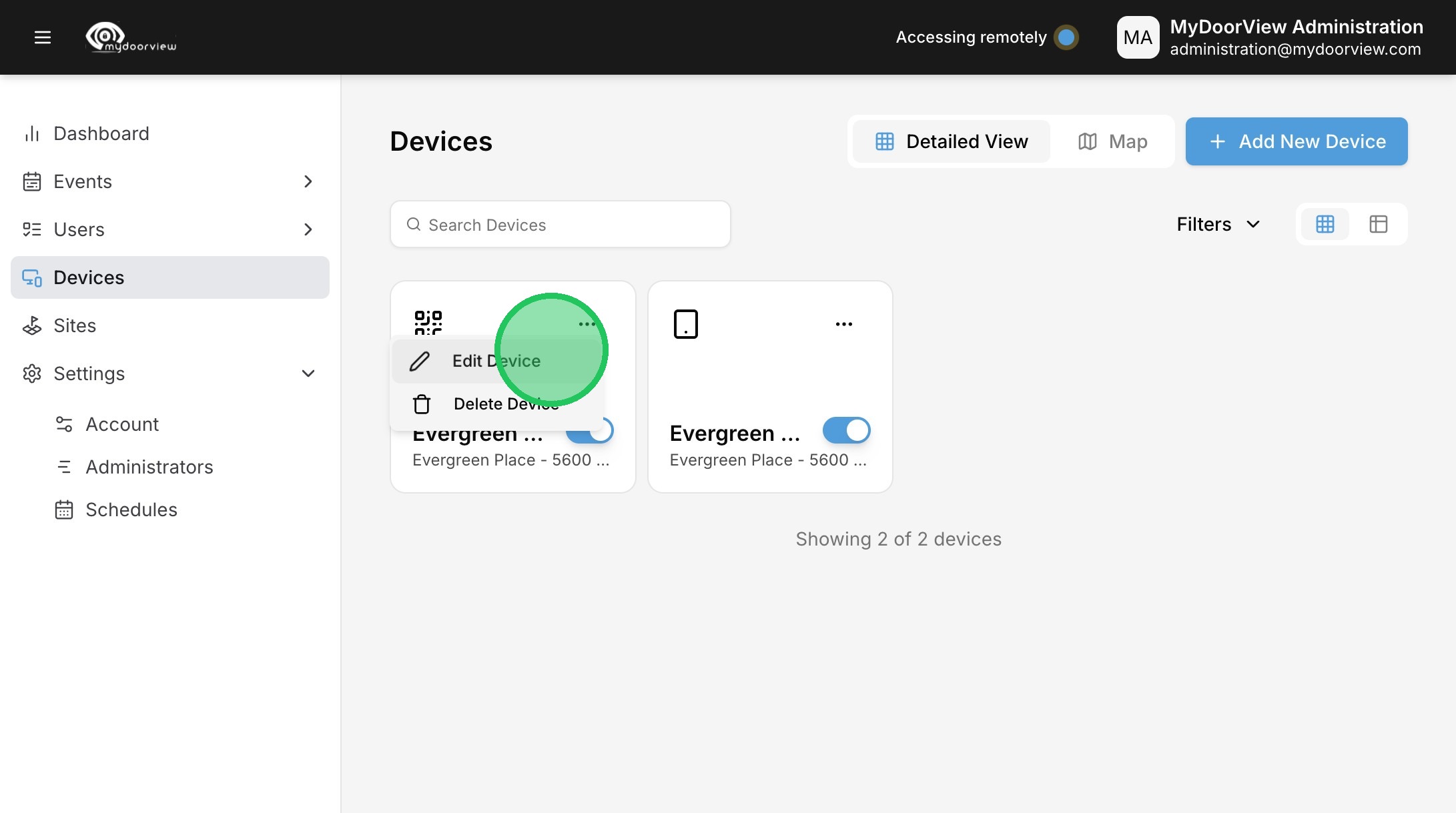
Task: Click the QR code device icon
Action: 428,321
